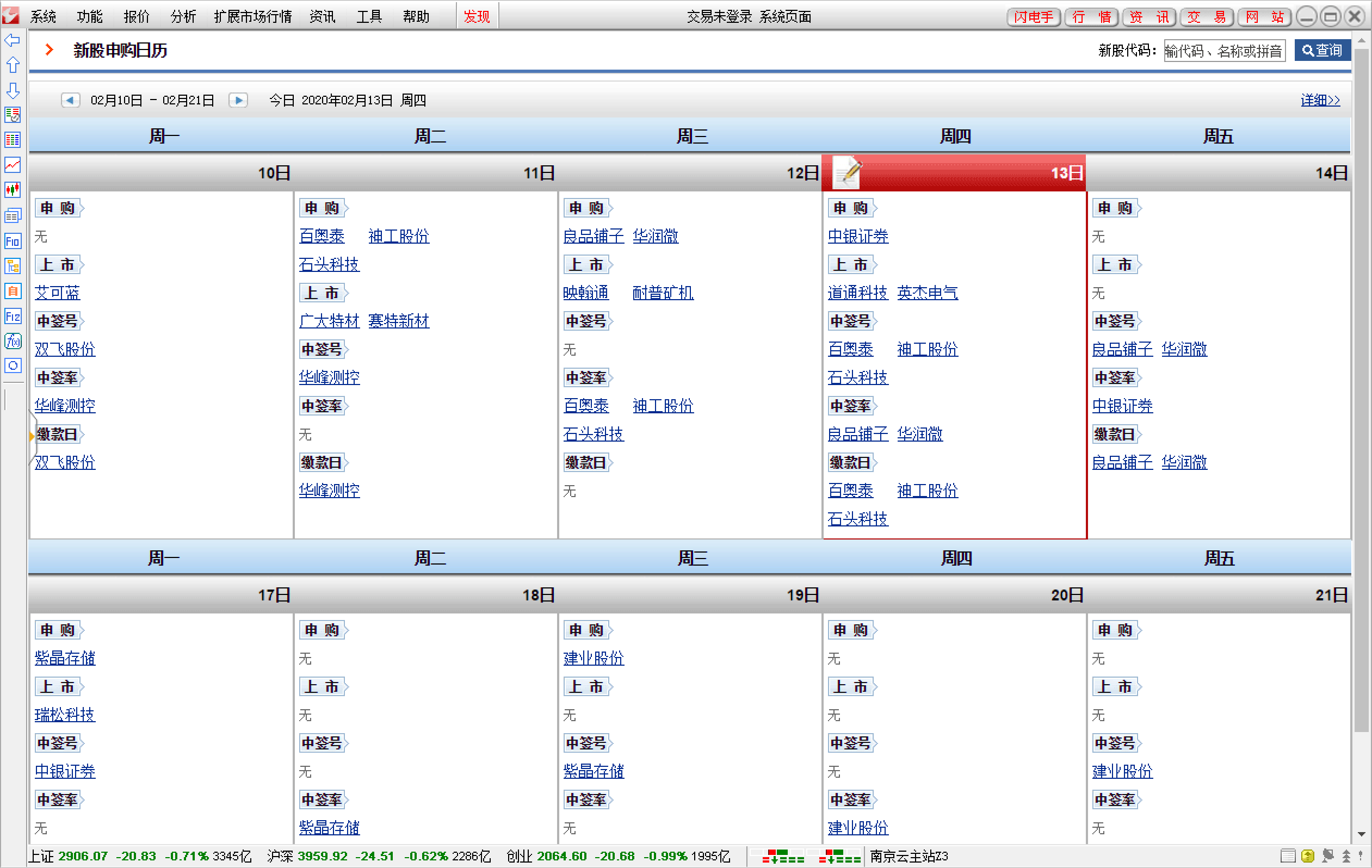1372x868 pixels.
Task: Open the 分析 menu
Action: [x=183, y=16]
